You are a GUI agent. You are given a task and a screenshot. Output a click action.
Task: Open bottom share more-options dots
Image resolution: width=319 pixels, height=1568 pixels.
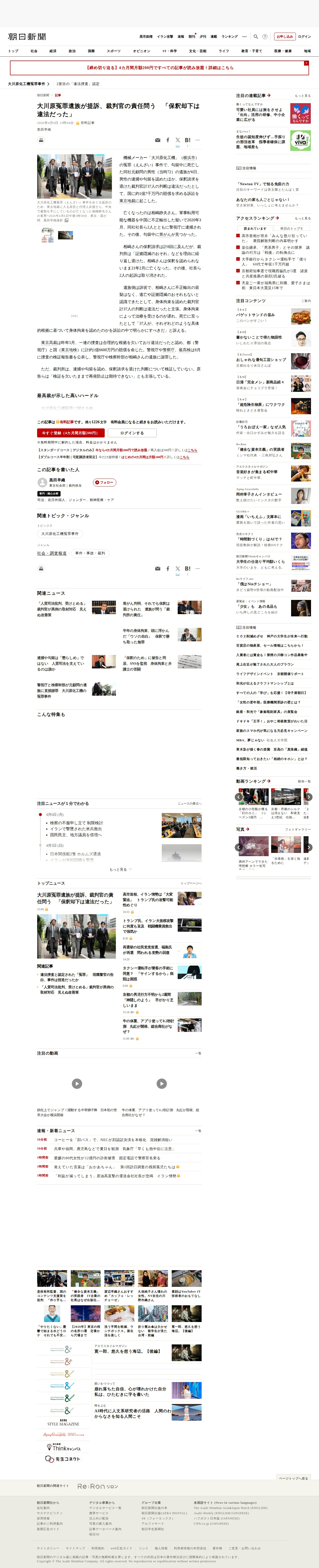coord(197,569)
